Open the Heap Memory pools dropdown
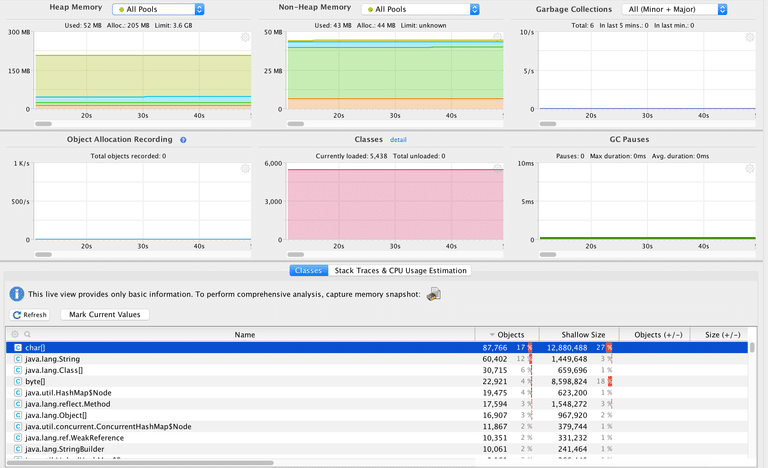The width and height of the screenshot is (768, 468). coord(158,9)
